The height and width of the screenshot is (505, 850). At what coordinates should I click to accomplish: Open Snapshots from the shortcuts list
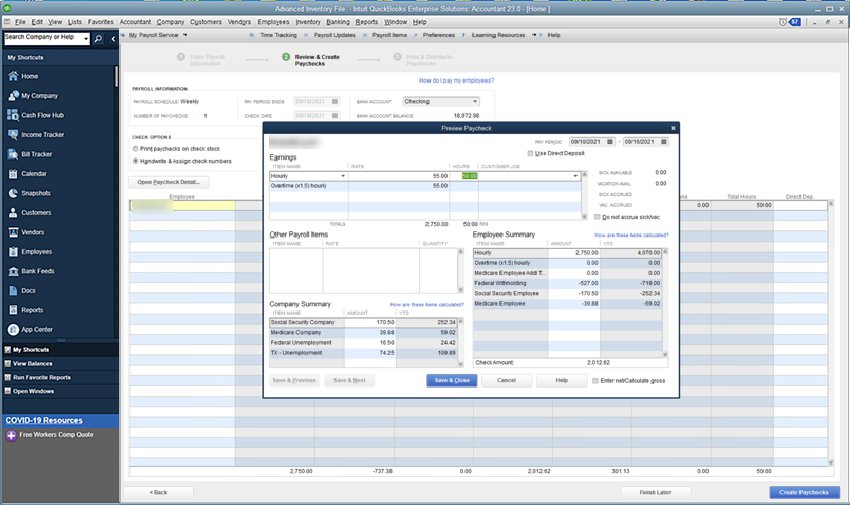[x=36, y=193]
